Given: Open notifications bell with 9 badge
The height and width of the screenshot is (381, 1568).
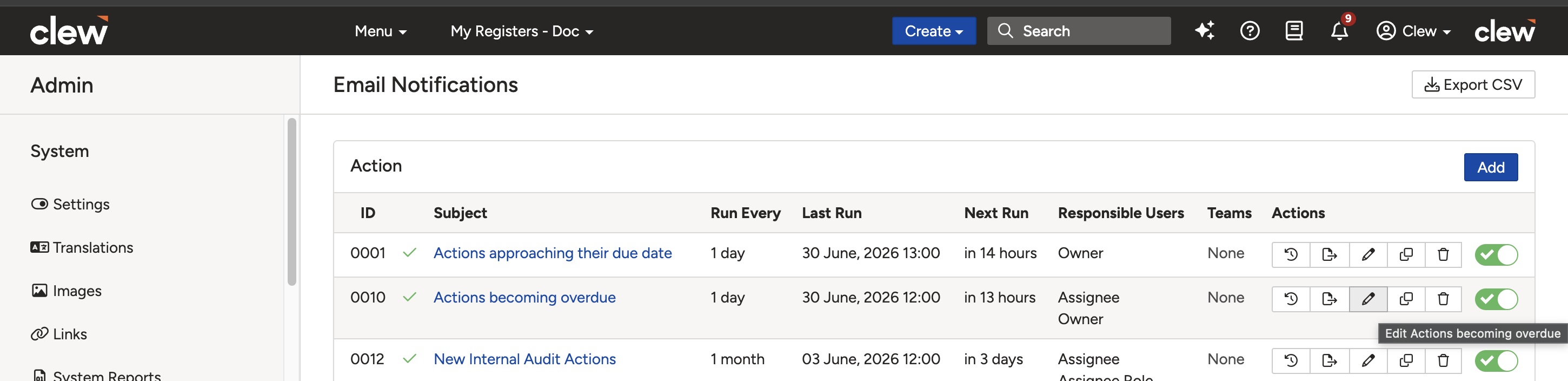Looking at the screenshot, I should pos(1339,30).
